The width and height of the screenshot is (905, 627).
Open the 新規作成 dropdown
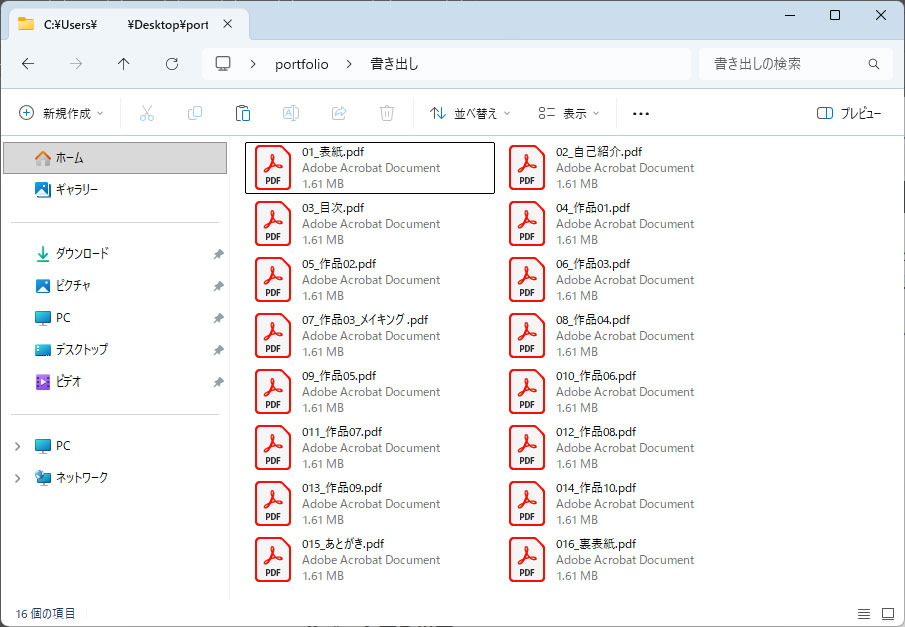[x=61, y=113]
